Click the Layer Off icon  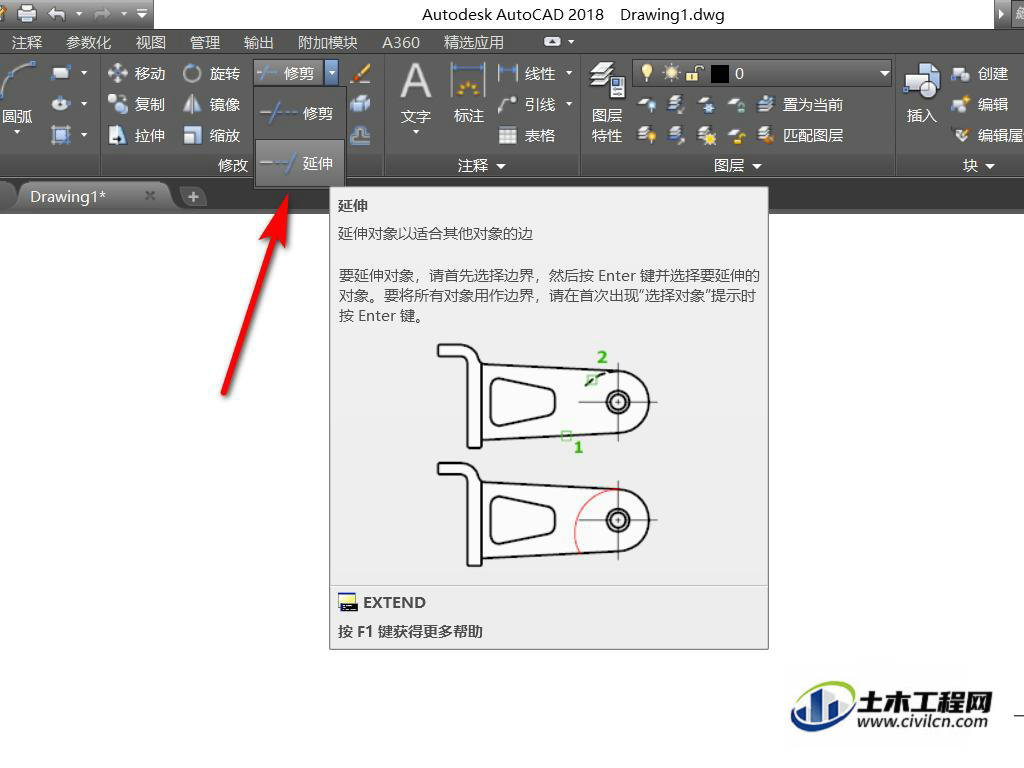click(647, 104)
